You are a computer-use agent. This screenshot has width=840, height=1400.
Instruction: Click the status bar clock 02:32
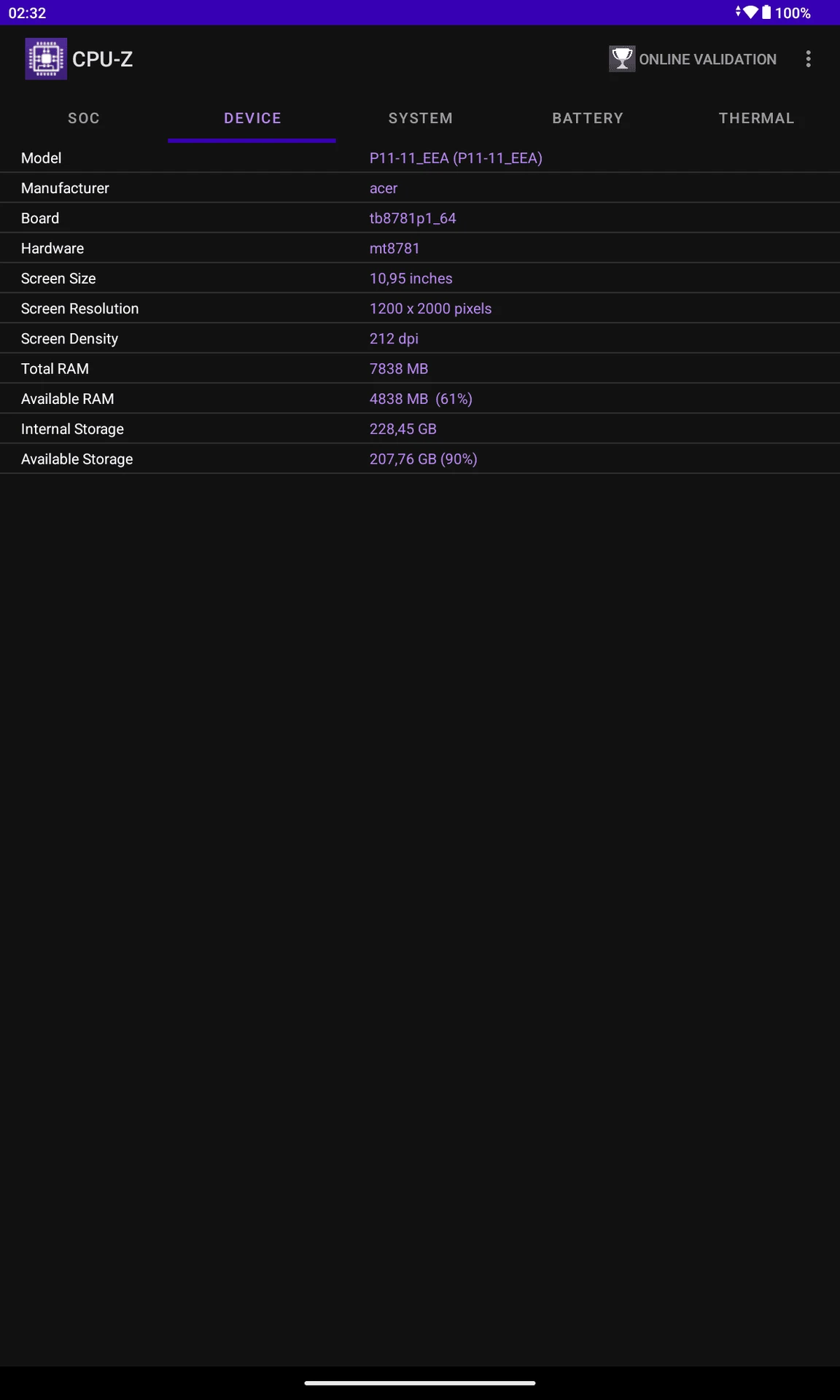coord(27,13)
